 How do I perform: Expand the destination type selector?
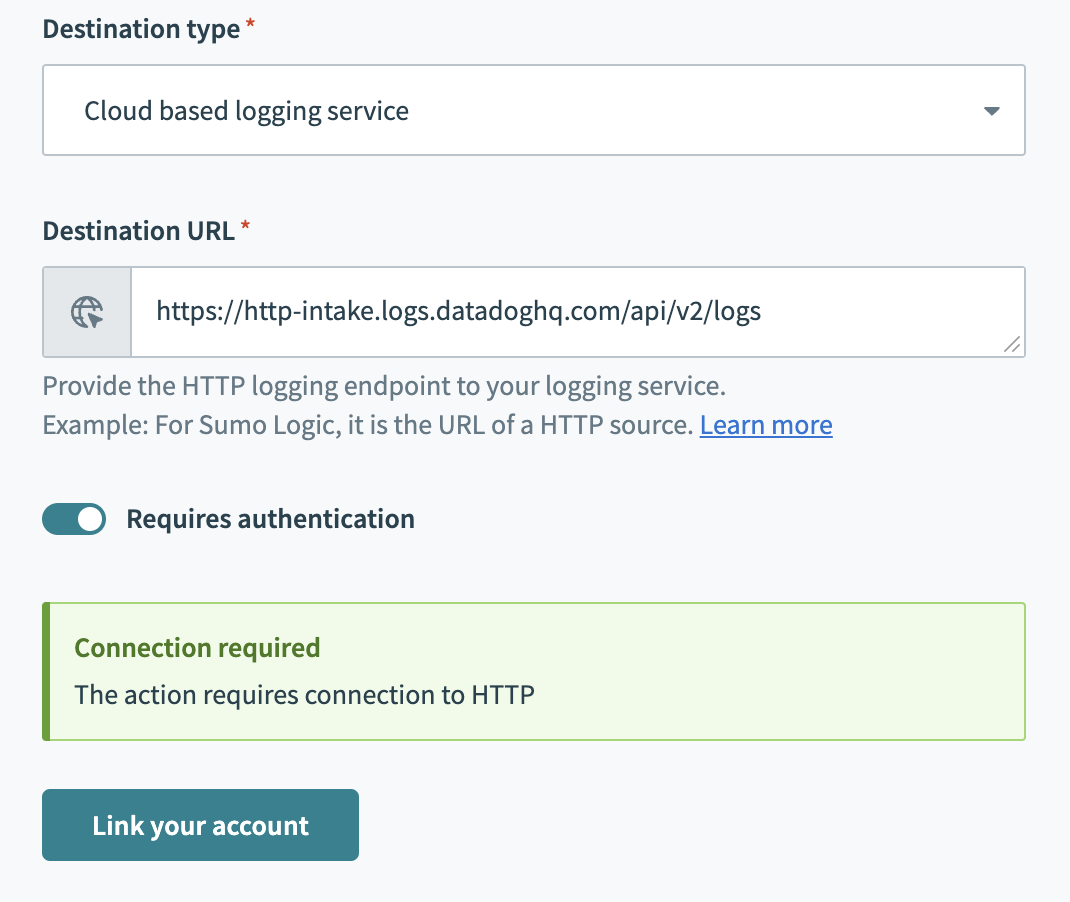coord(533,110)
